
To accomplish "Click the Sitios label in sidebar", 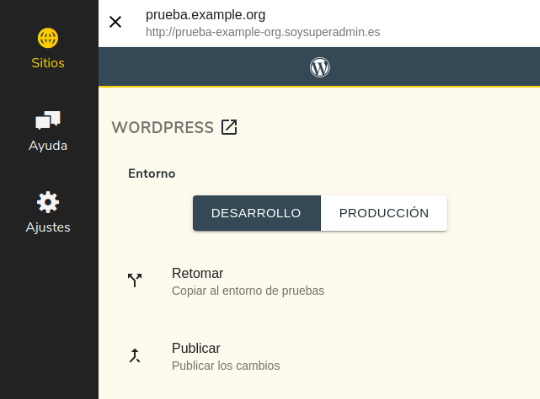I will [x=48, y=63].
